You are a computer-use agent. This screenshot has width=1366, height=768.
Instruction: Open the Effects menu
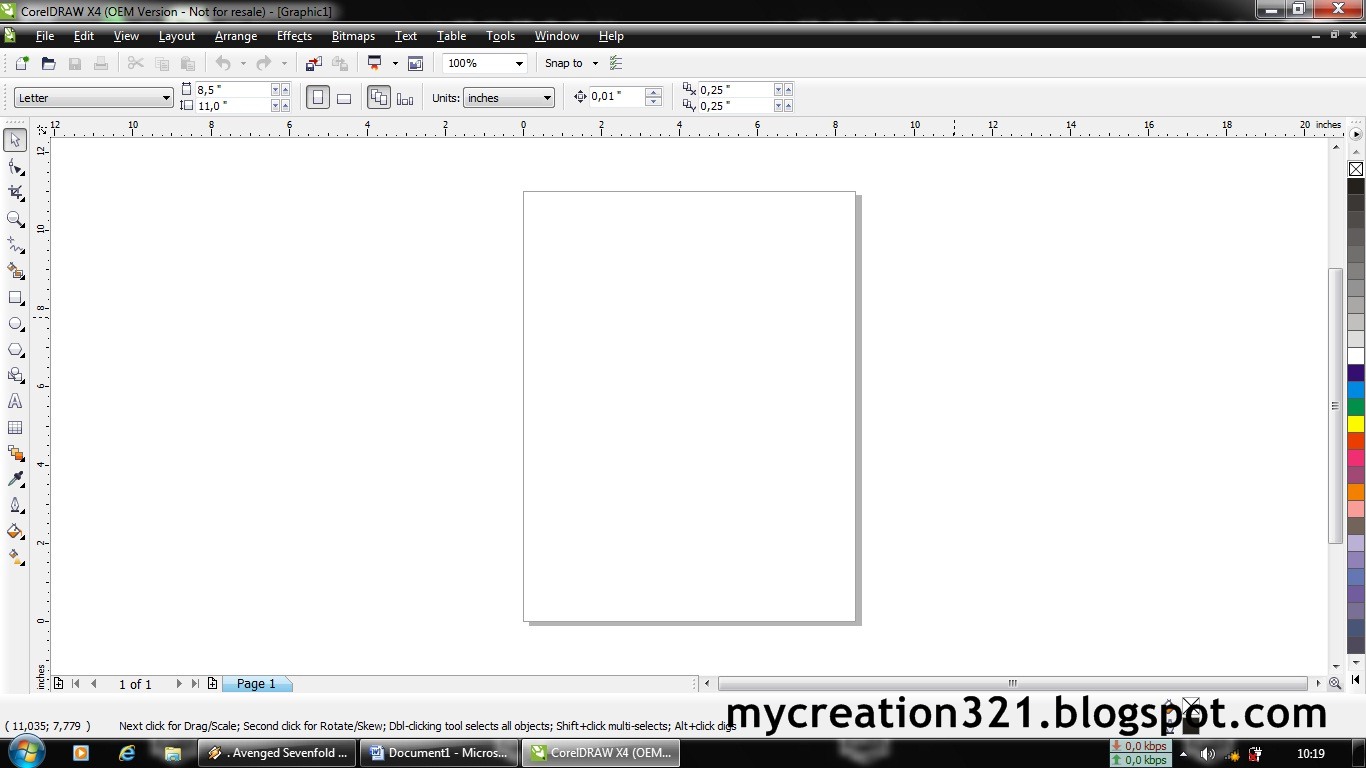tap(294, 36)
